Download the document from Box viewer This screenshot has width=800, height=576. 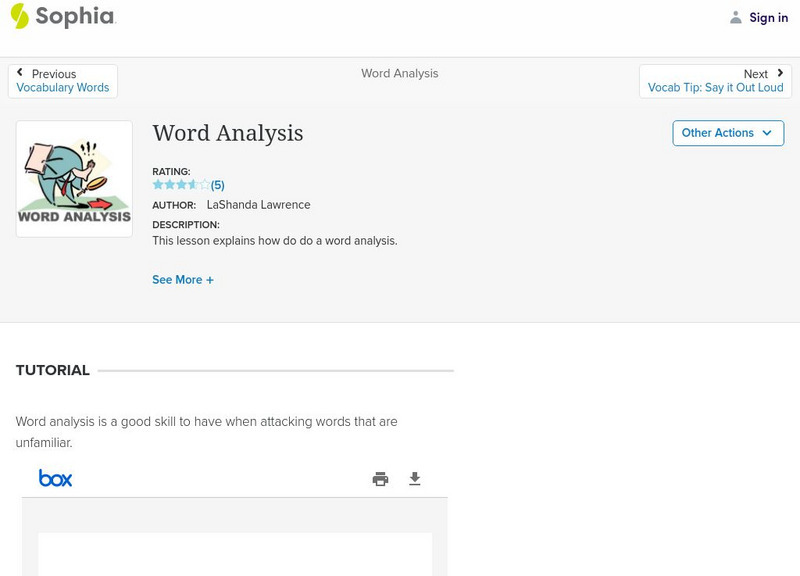pos(415,479)
